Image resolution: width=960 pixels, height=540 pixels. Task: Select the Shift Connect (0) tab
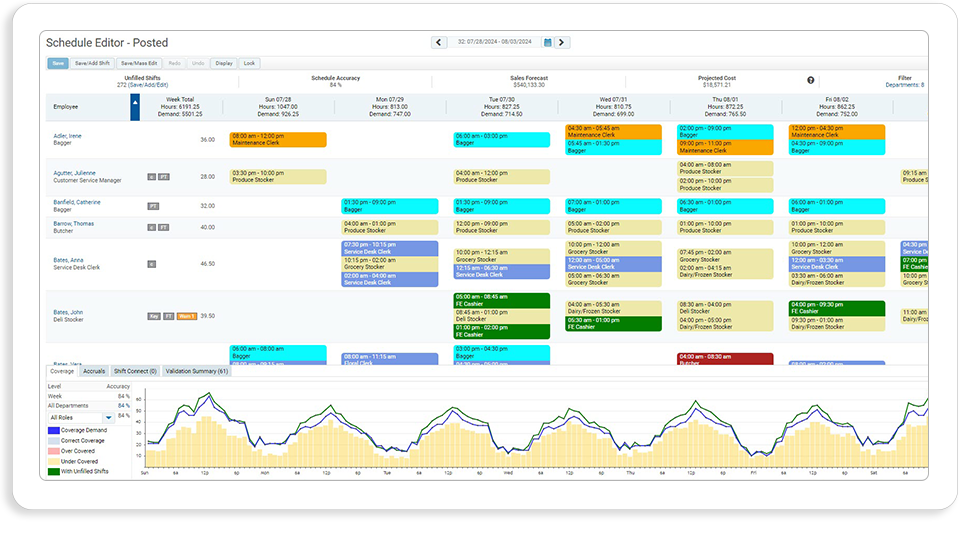coord(135,371)
